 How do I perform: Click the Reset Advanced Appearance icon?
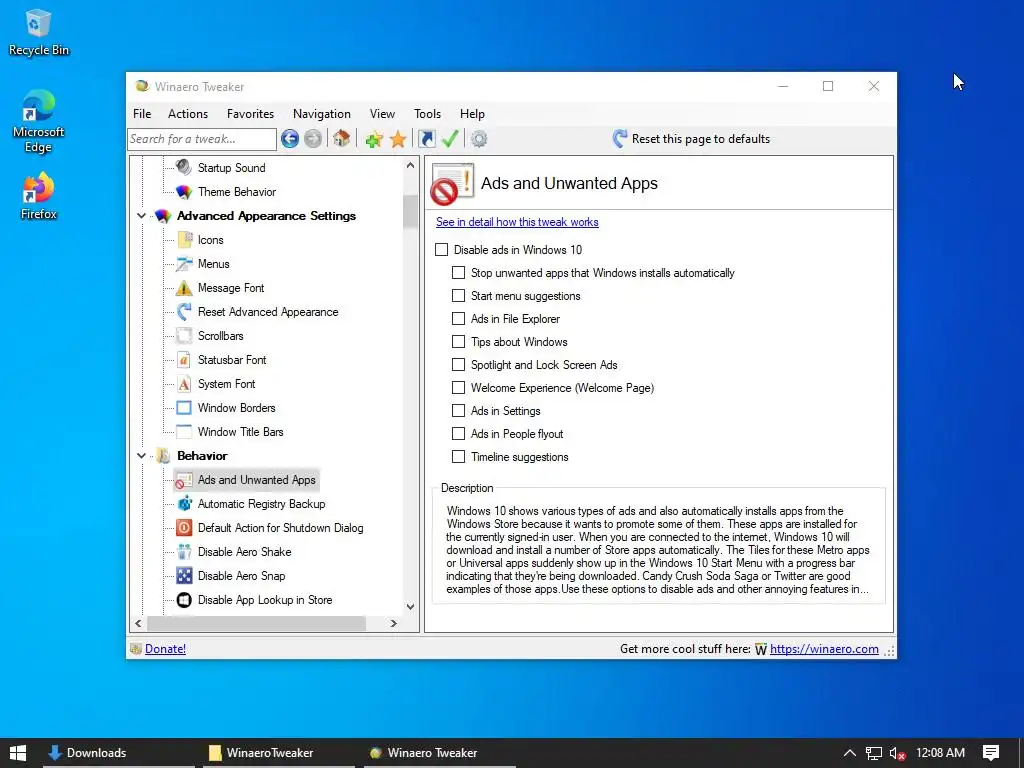tap(184, 312)
